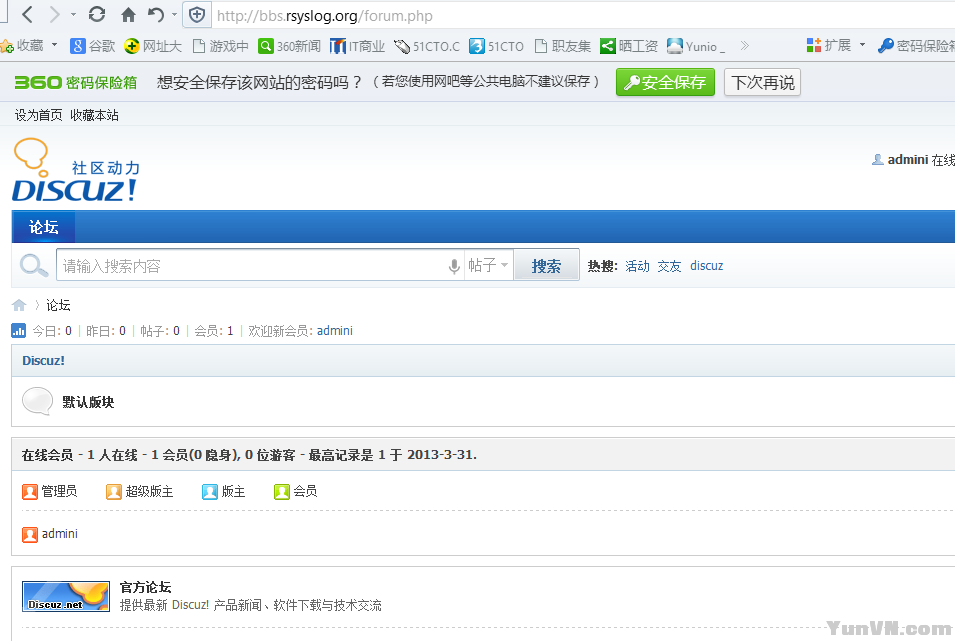Expand the 扩展 dropdown arrow
Screen dimensions: 955x641
(862, 45)
